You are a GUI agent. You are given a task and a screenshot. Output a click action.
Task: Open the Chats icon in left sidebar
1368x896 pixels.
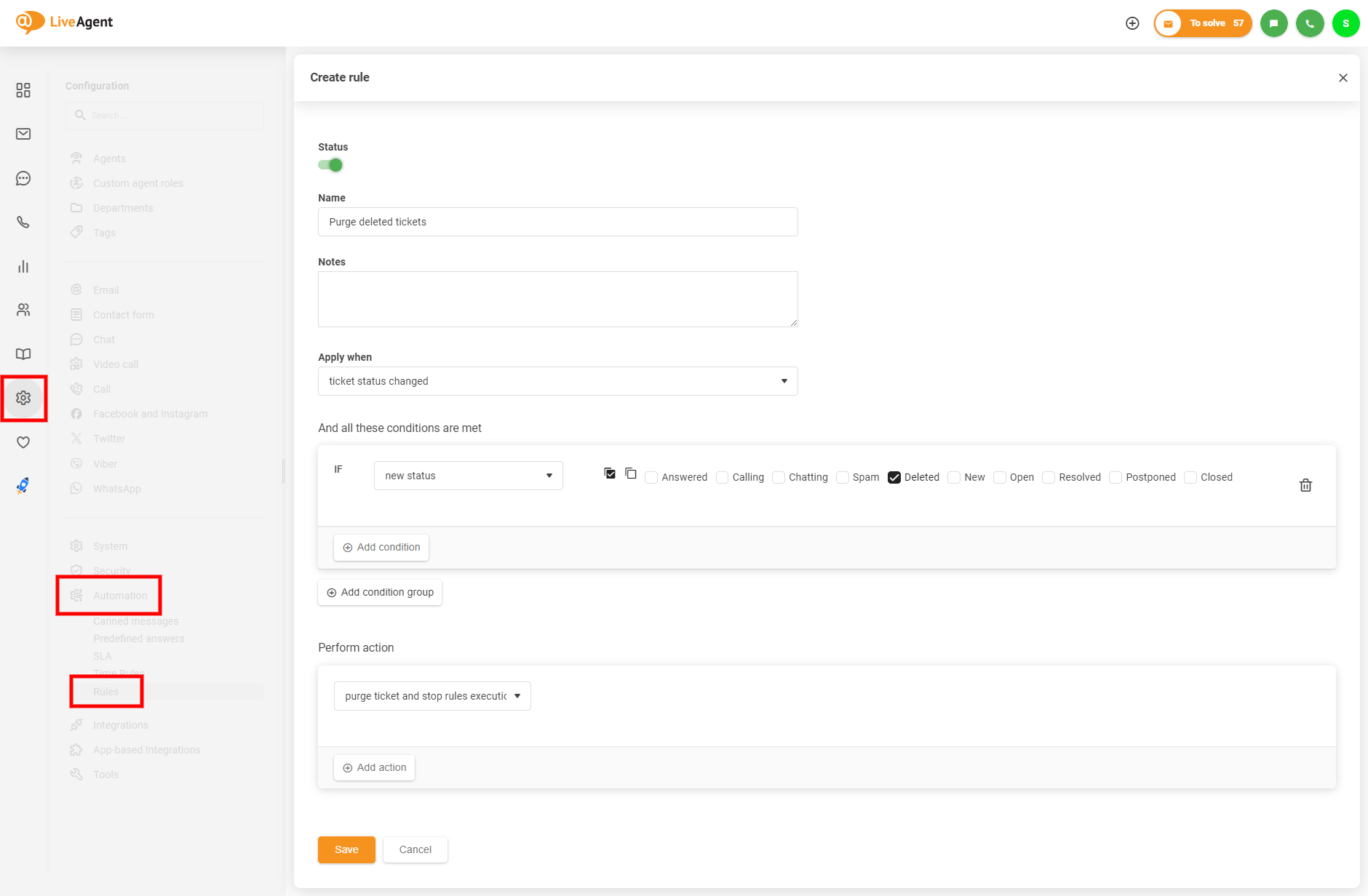pos(23,178)
